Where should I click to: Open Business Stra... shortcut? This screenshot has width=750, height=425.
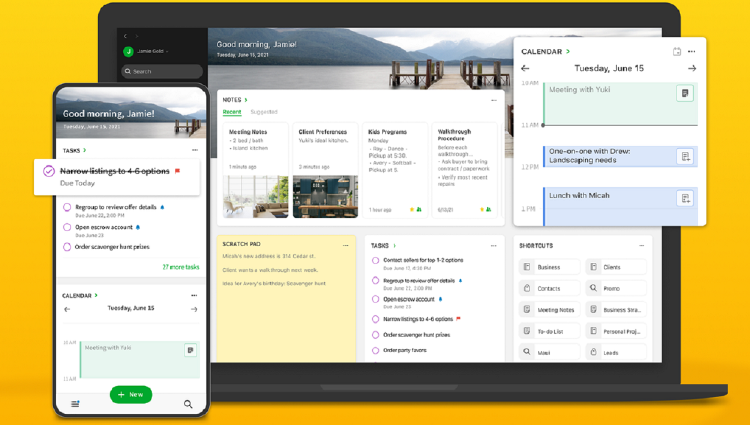(616, 309)
